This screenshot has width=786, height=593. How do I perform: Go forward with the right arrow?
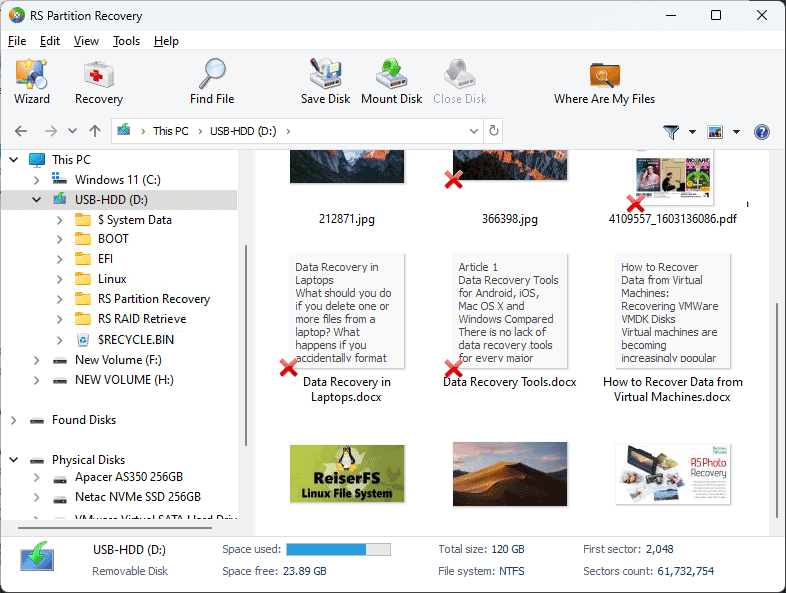[51, 131]
